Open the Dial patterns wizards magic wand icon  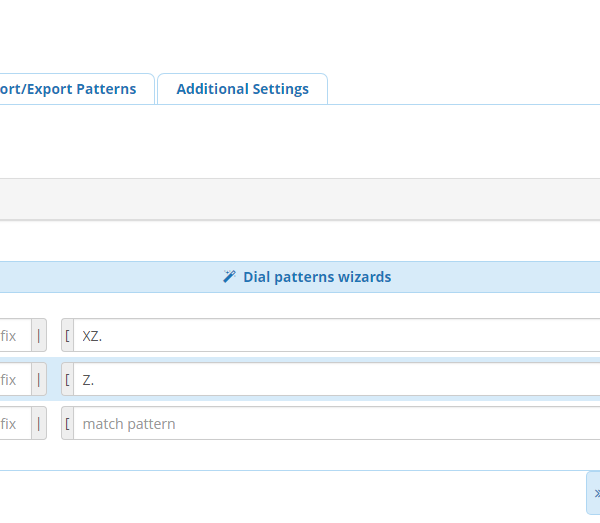point(229,277)
